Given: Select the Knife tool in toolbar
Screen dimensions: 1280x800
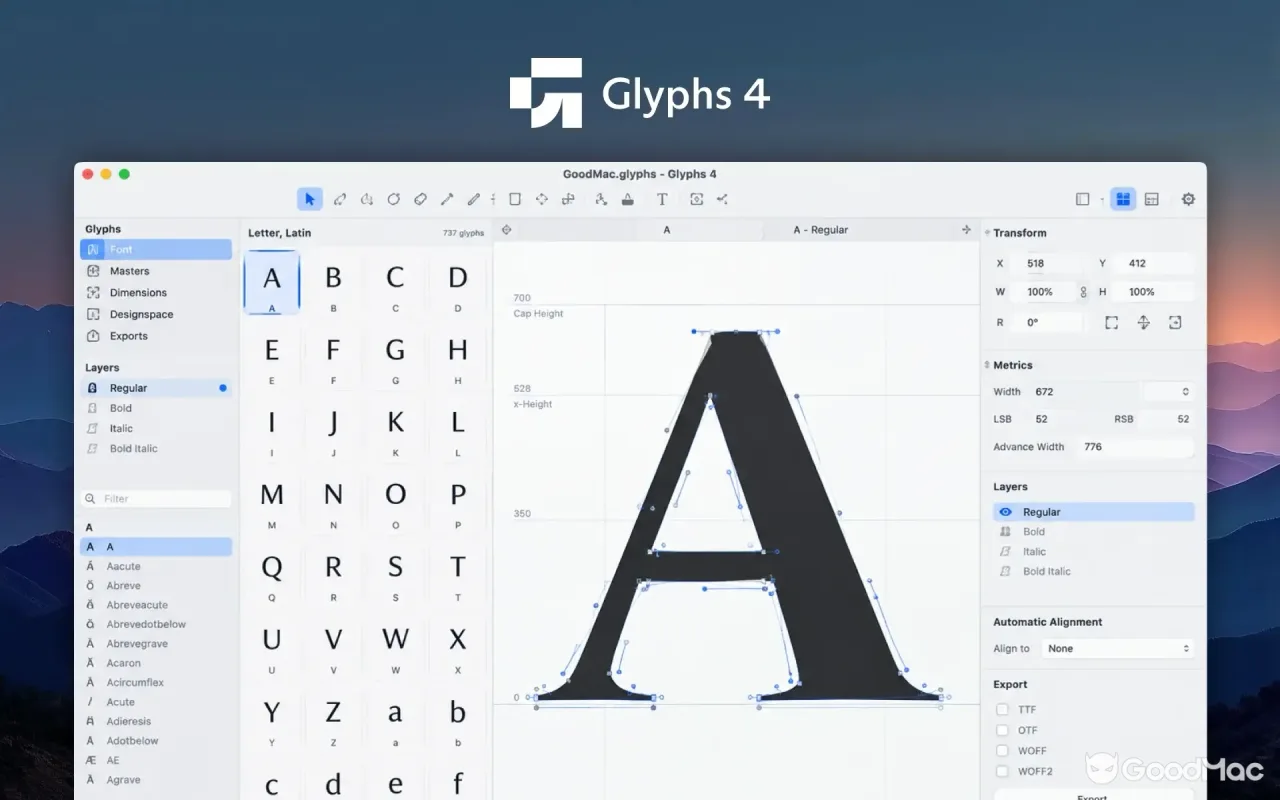Looking at the screenshot, I should 448,199.
